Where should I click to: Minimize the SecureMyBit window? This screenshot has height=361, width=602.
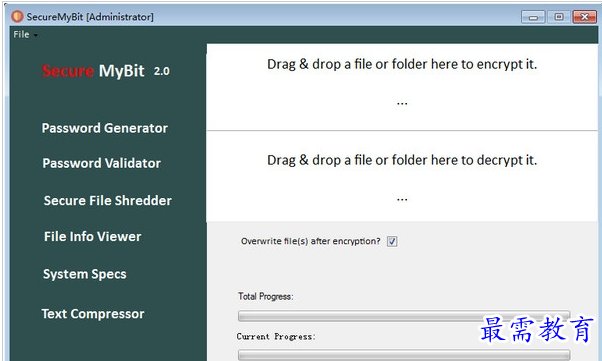533,17
